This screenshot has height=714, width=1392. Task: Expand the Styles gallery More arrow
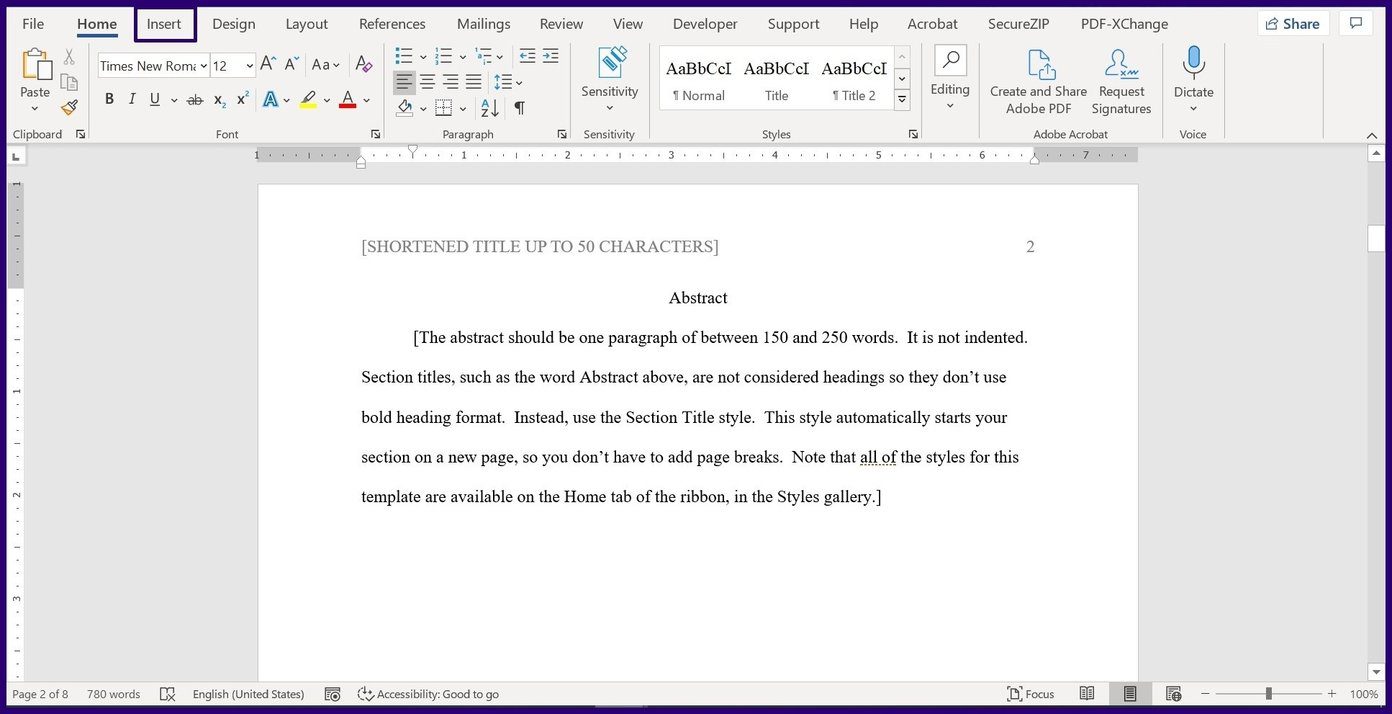point(902,100)
